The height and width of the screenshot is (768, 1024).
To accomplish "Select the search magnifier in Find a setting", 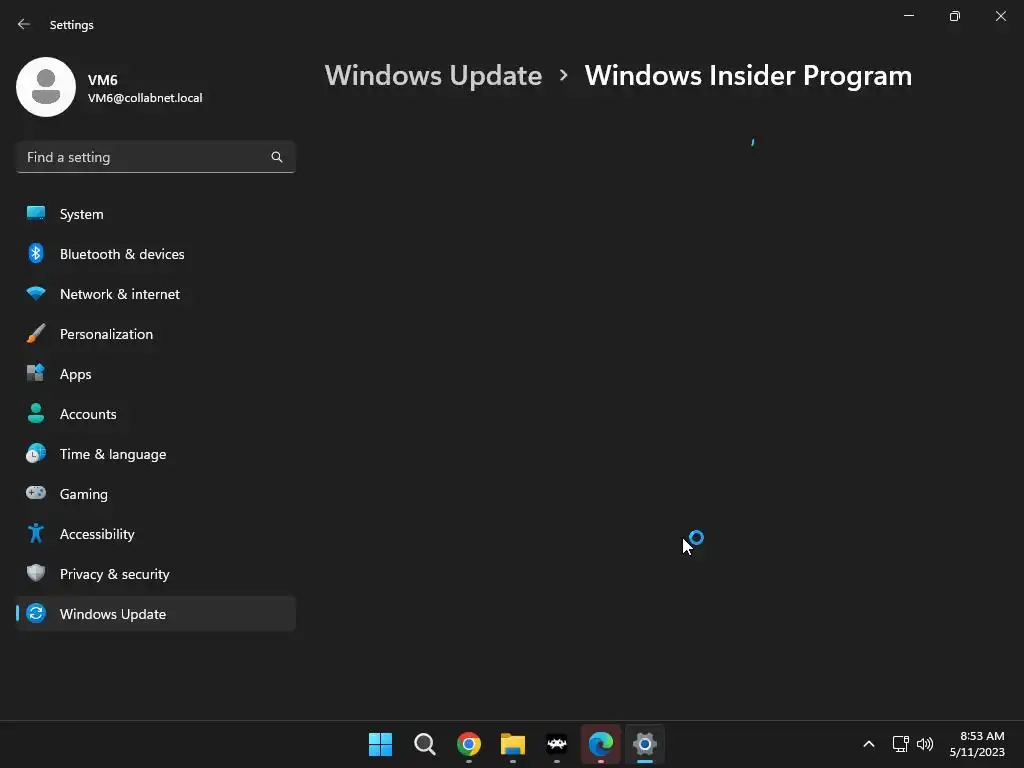I will tap(277, 157).
